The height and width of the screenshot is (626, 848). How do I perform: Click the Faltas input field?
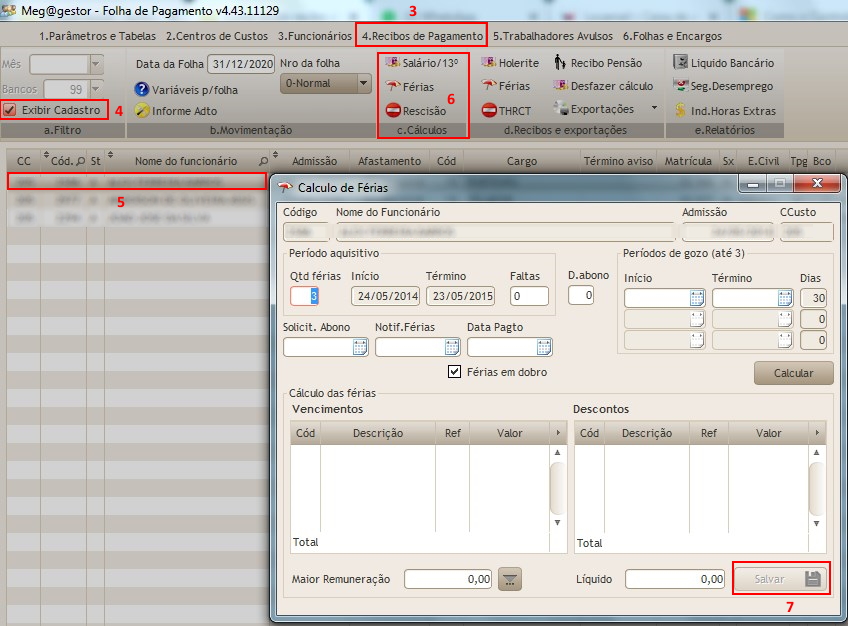tap(528, 296)
